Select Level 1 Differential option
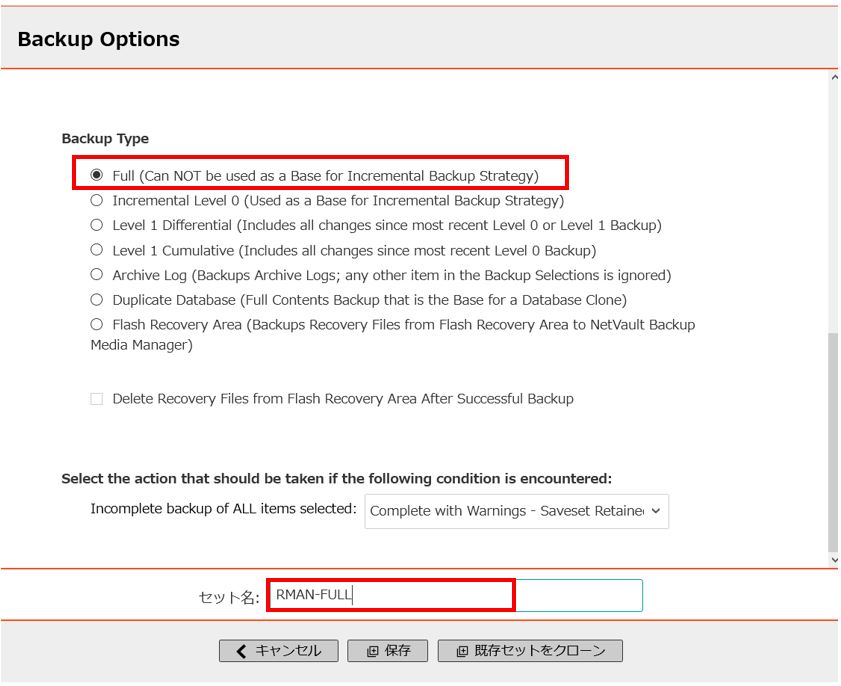Screen dimensions: 841x686 point(97,225)
